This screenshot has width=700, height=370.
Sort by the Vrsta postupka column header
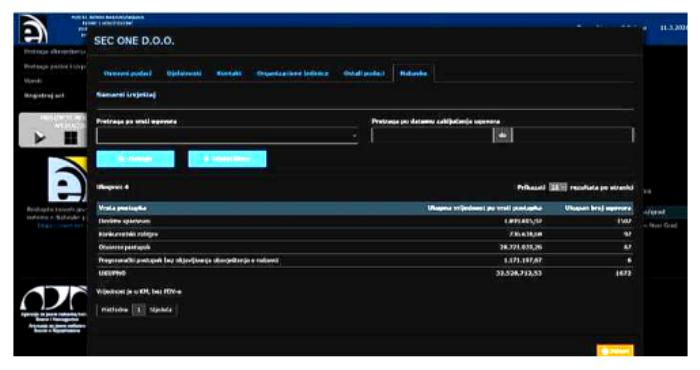[x=122, y=208]
